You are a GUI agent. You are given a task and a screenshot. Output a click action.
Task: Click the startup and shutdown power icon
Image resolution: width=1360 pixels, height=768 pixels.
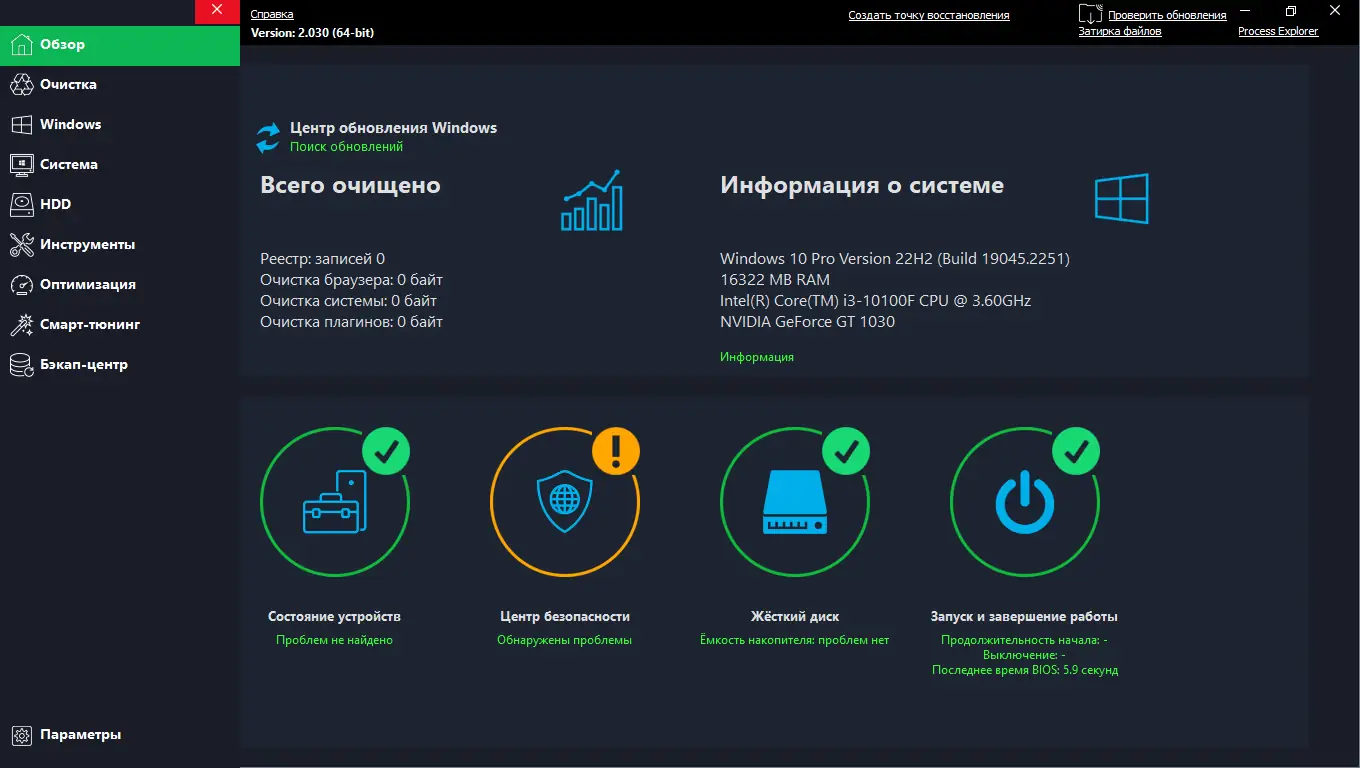coord(1025,502)
